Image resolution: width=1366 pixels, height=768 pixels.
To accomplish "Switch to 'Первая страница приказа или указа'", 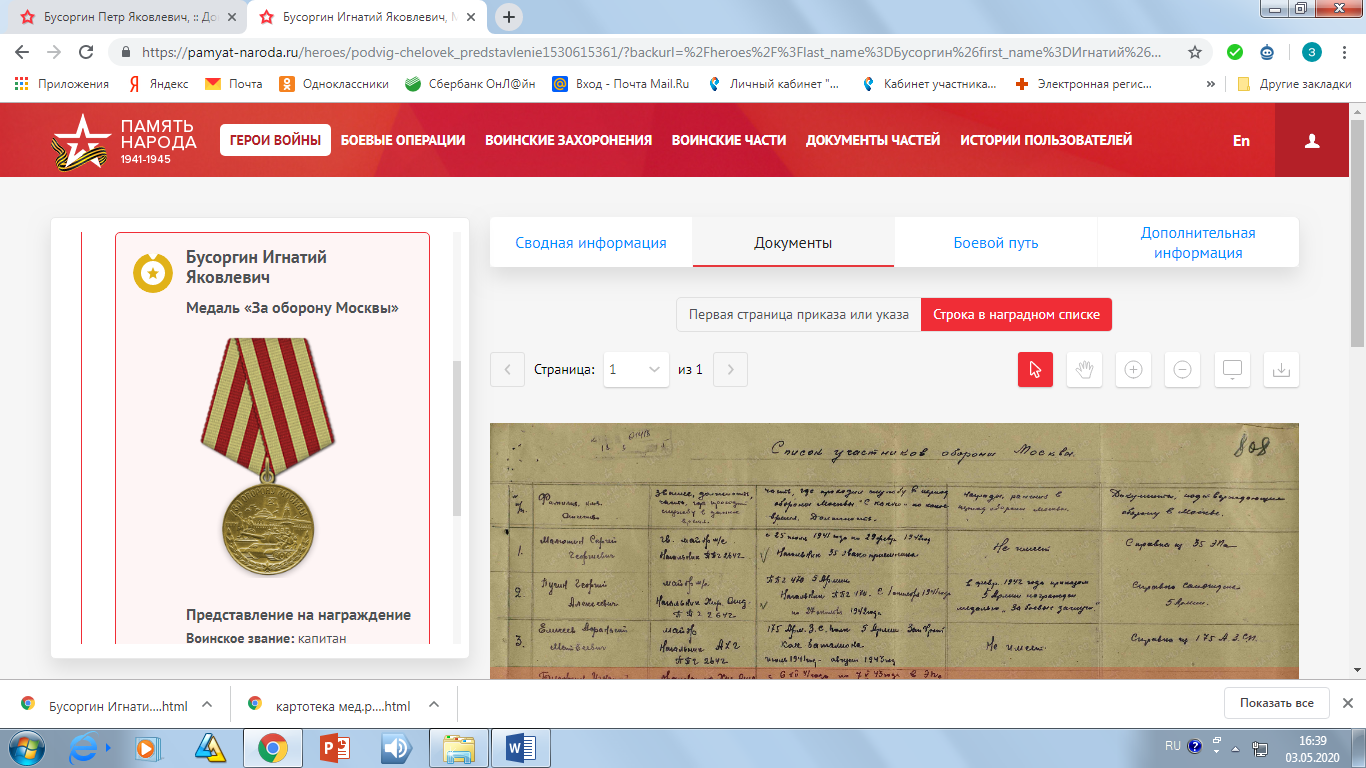I will coord(798,314).
